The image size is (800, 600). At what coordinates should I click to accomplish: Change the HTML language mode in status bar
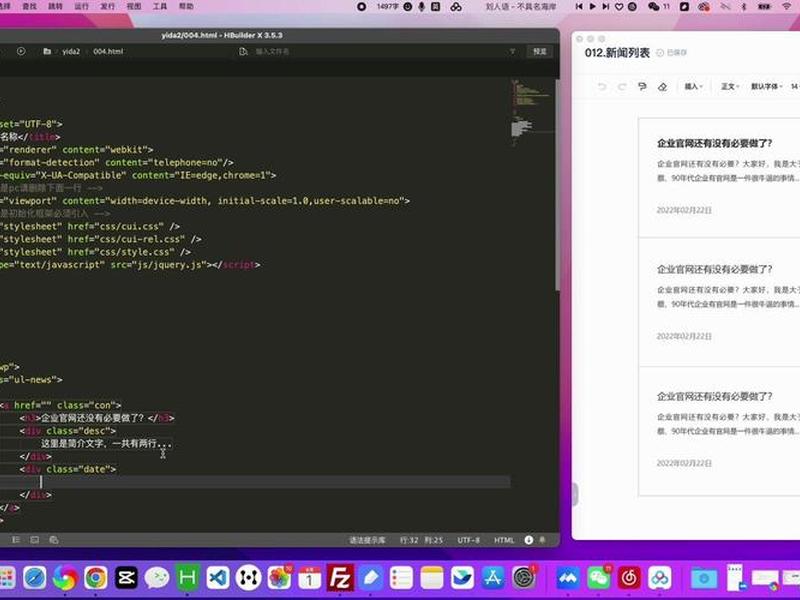click(x=504, y=540)
